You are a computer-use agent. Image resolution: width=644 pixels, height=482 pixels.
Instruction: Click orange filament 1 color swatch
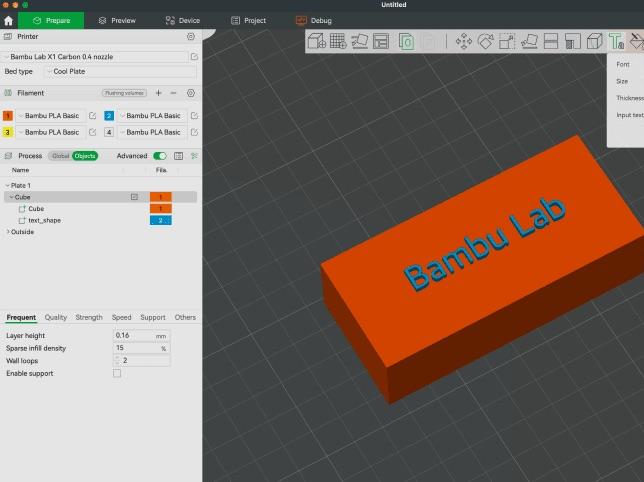click(7, 116)
